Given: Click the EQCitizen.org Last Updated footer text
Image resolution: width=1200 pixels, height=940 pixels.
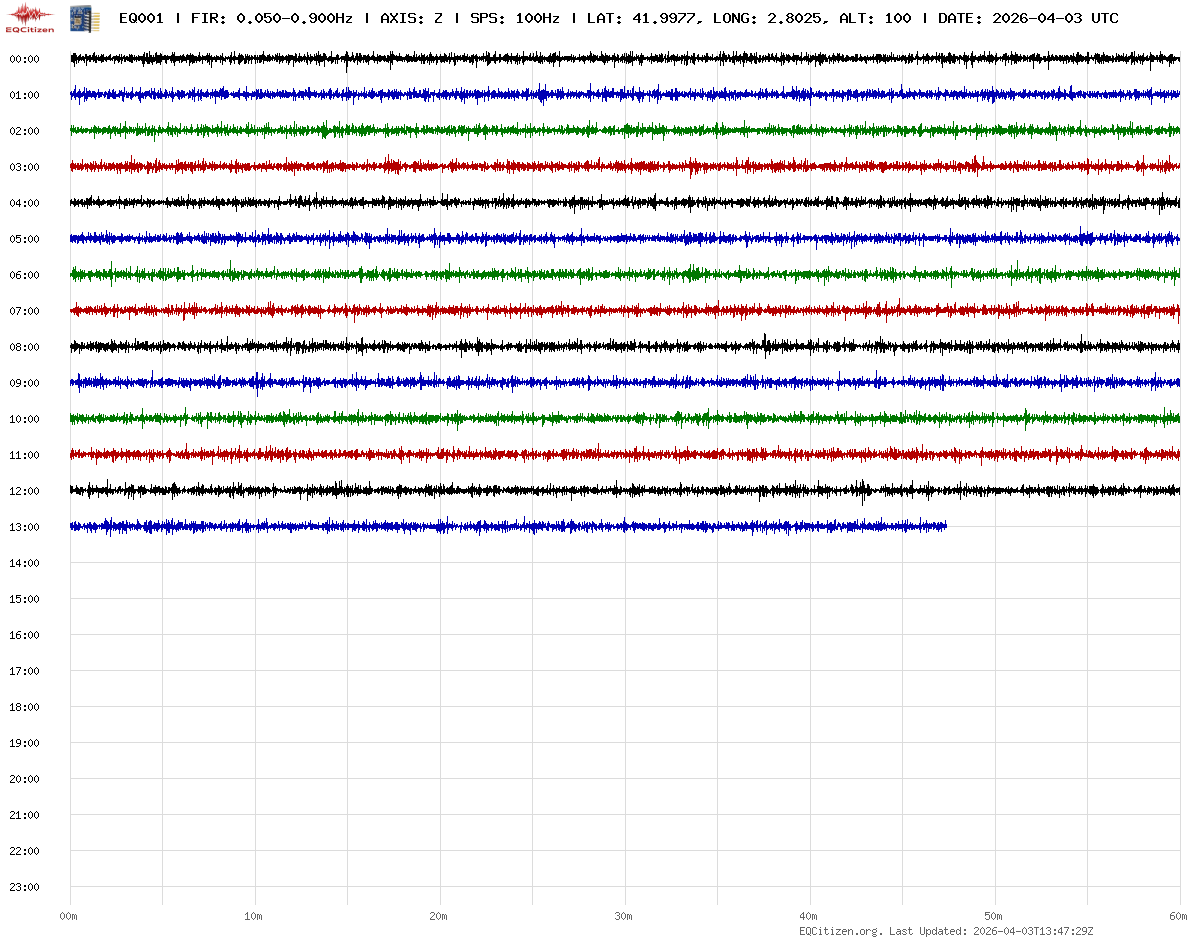Looking at the screenshot, I should tap(947, 931).
